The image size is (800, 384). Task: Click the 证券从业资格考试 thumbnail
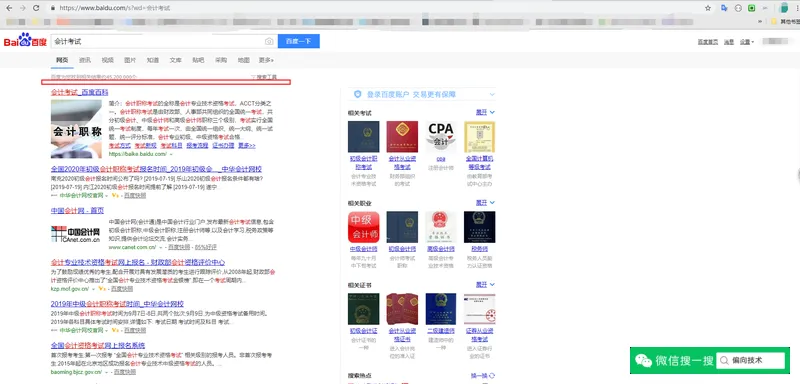(x=479, y=309)
